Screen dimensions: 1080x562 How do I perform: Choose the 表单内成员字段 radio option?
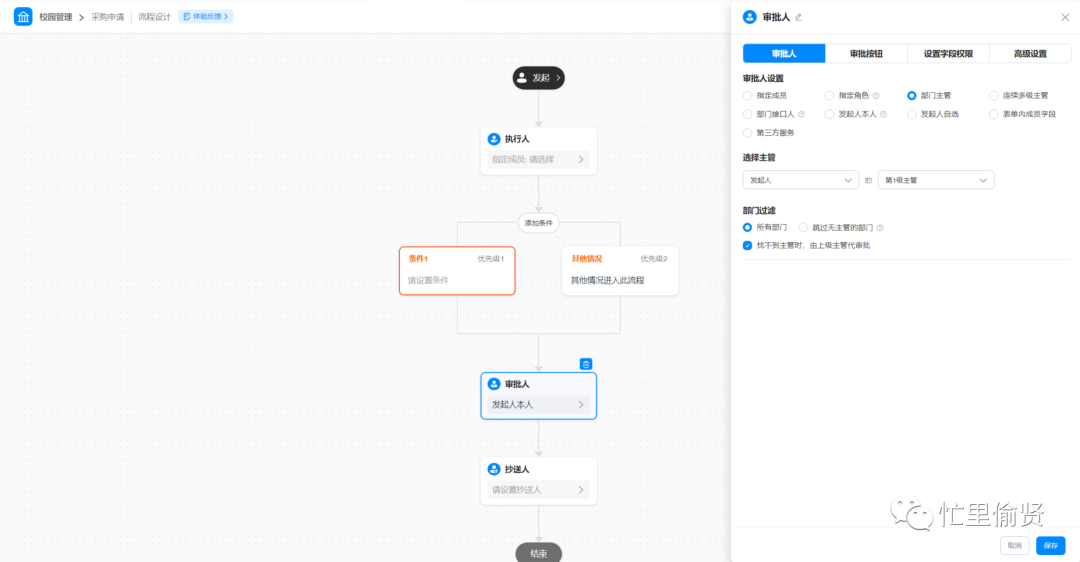[x=993, y=114]
